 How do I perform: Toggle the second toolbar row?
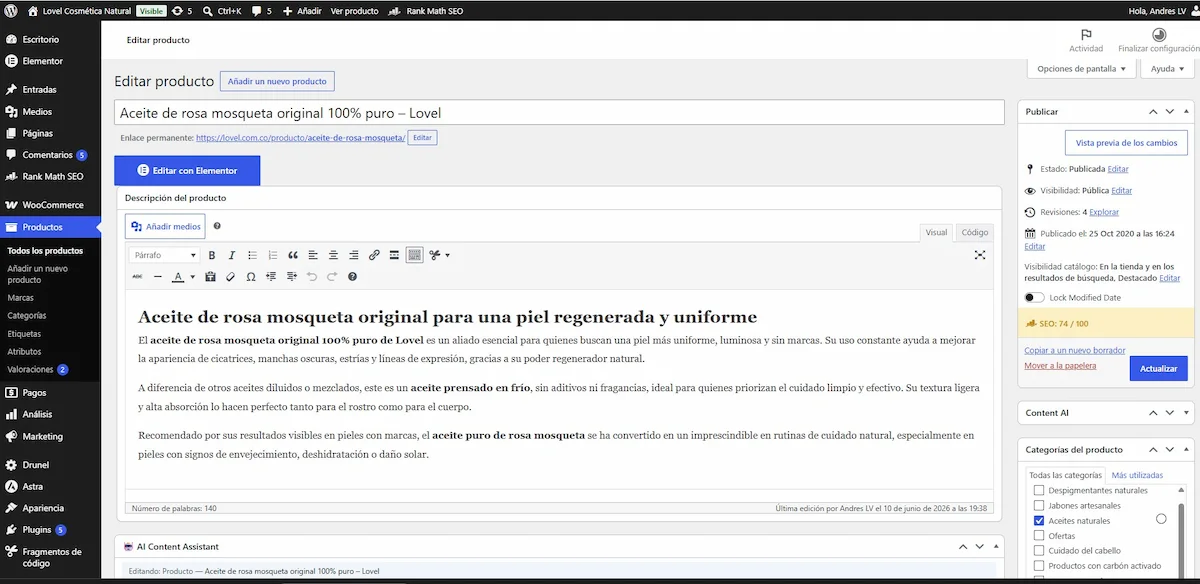pos(415,255)
